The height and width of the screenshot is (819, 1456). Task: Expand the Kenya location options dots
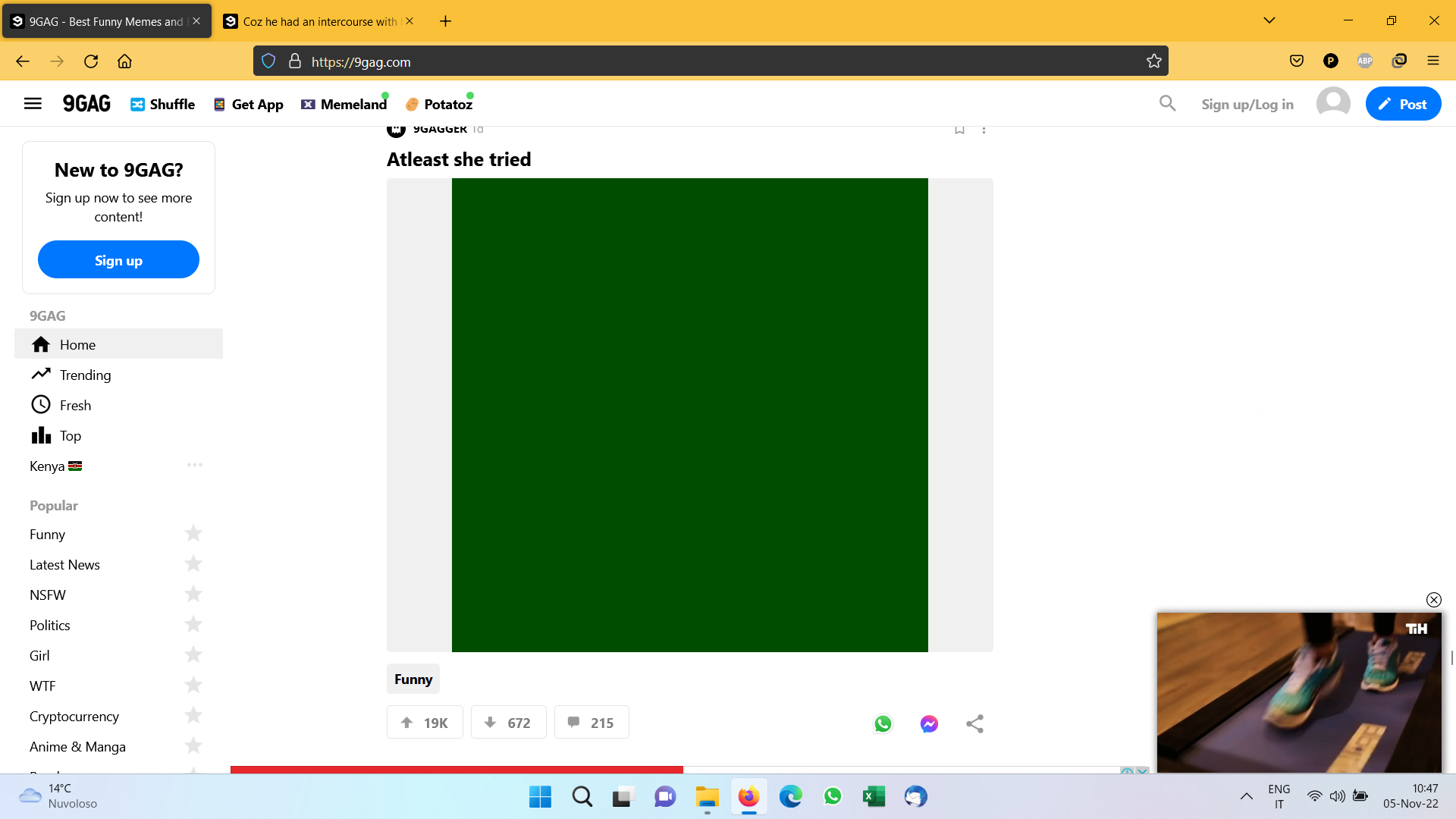click(x=195, y=465)
